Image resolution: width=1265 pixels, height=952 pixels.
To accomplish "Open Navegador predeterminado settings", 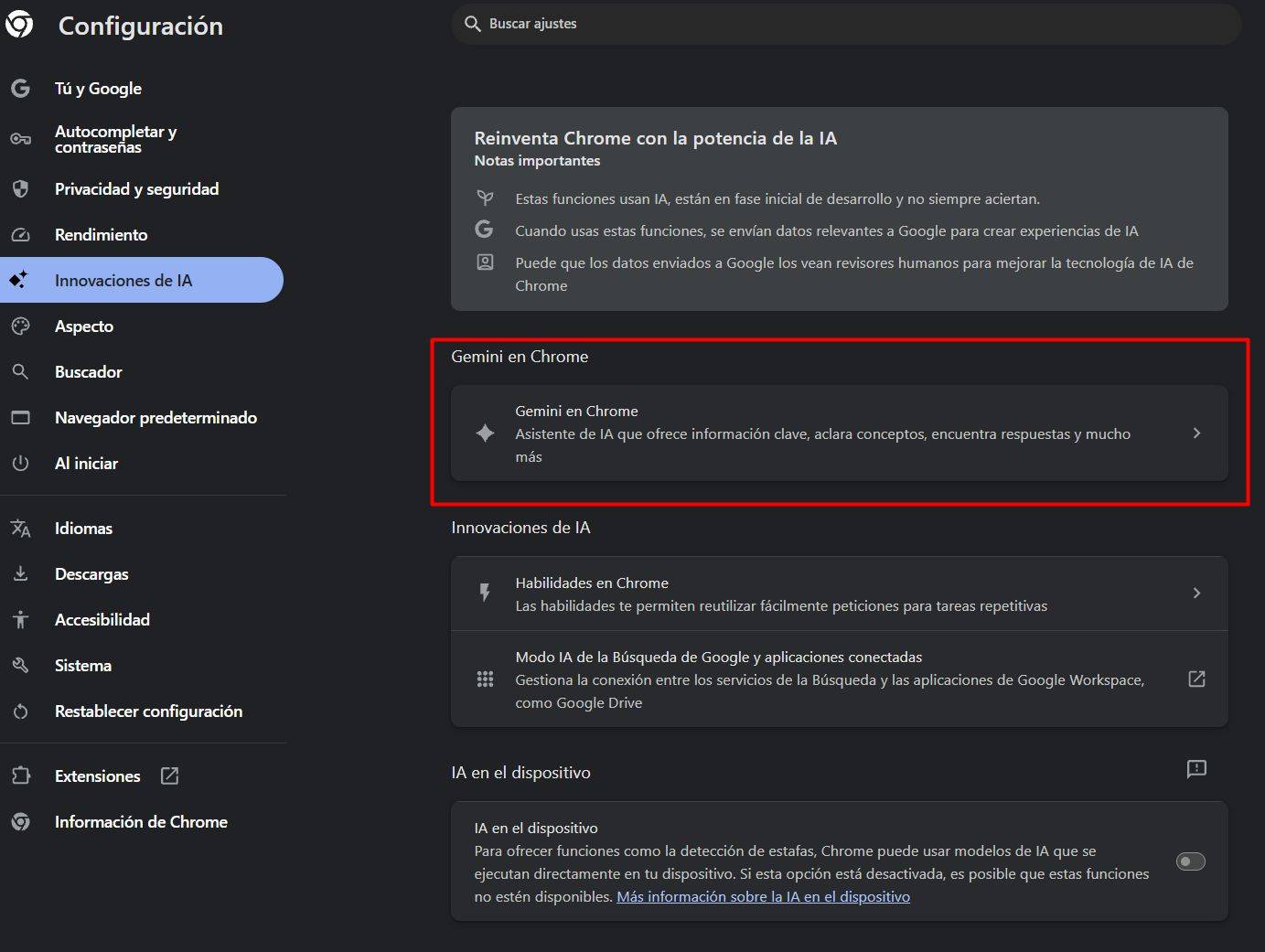I will point(142,418).
